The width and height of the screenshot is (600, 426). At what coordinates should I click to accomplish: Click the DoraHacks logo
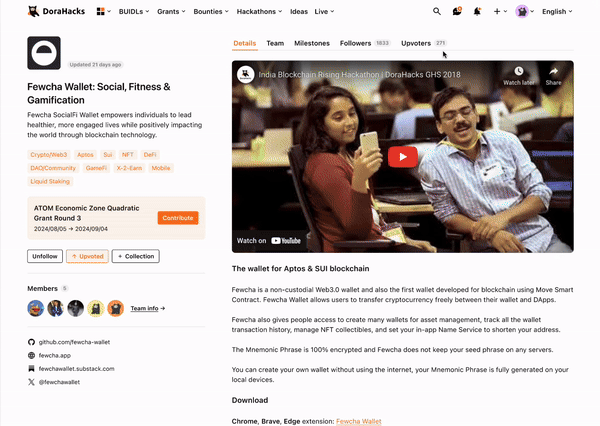[x=56, y=11]
